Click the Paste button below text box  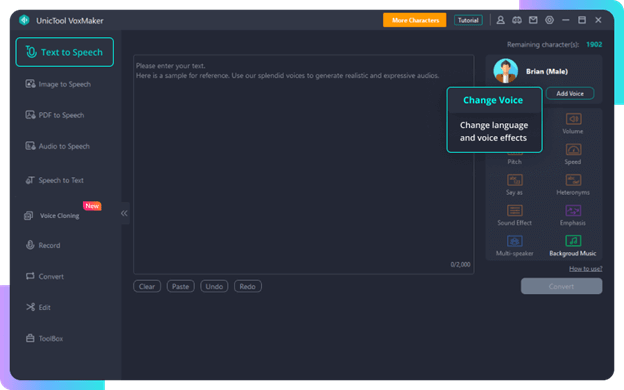pyautogui.click(x=180, y=287)
